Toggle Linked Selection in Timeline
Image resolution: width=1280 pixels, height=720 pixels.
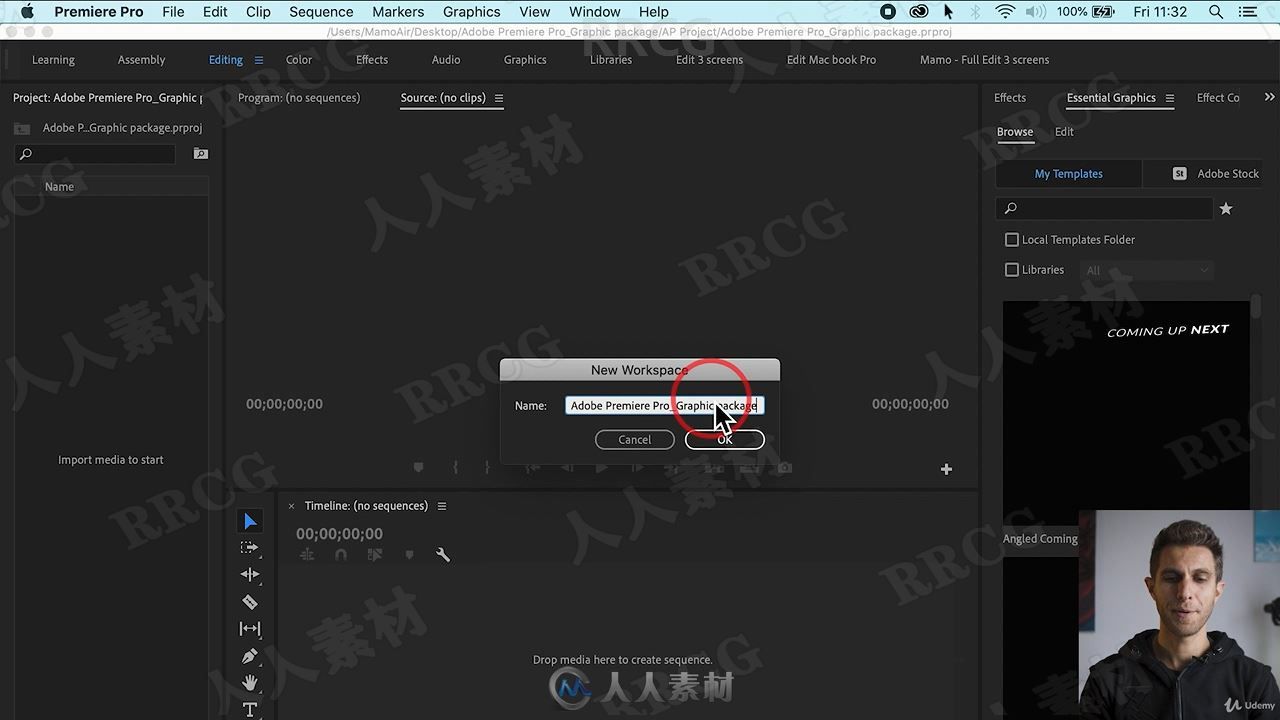click(375, 555)
